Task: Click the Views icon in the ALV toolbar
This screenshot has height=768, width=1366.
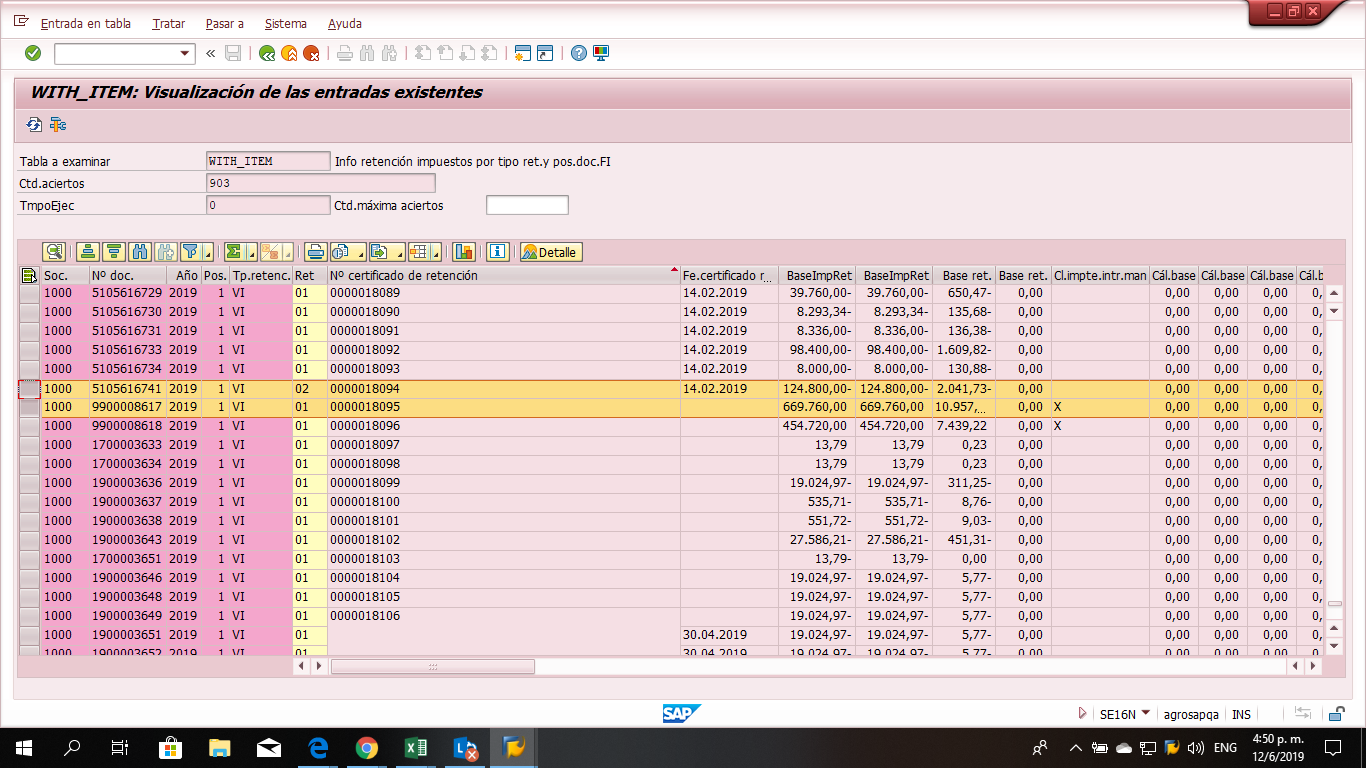Action: click(340, 252)
